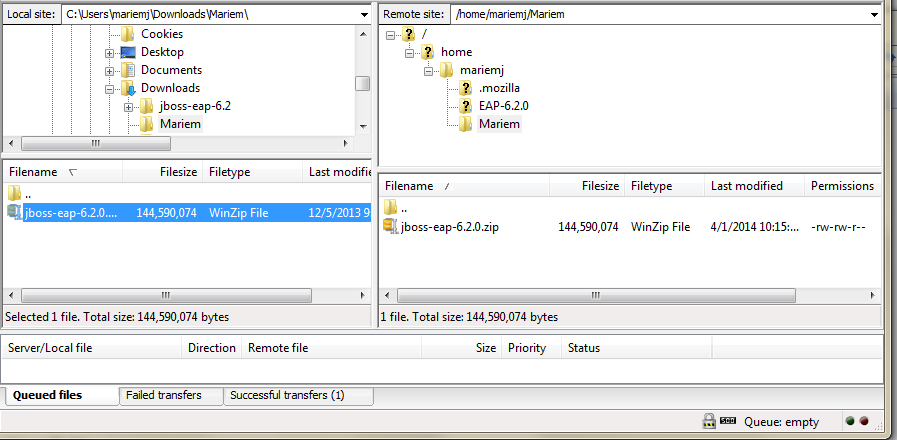Image resolution: width=897 pixels, height=440 pixels.
Task: Click the remote parent directory folder icon
Action: [x=390, y=206]
